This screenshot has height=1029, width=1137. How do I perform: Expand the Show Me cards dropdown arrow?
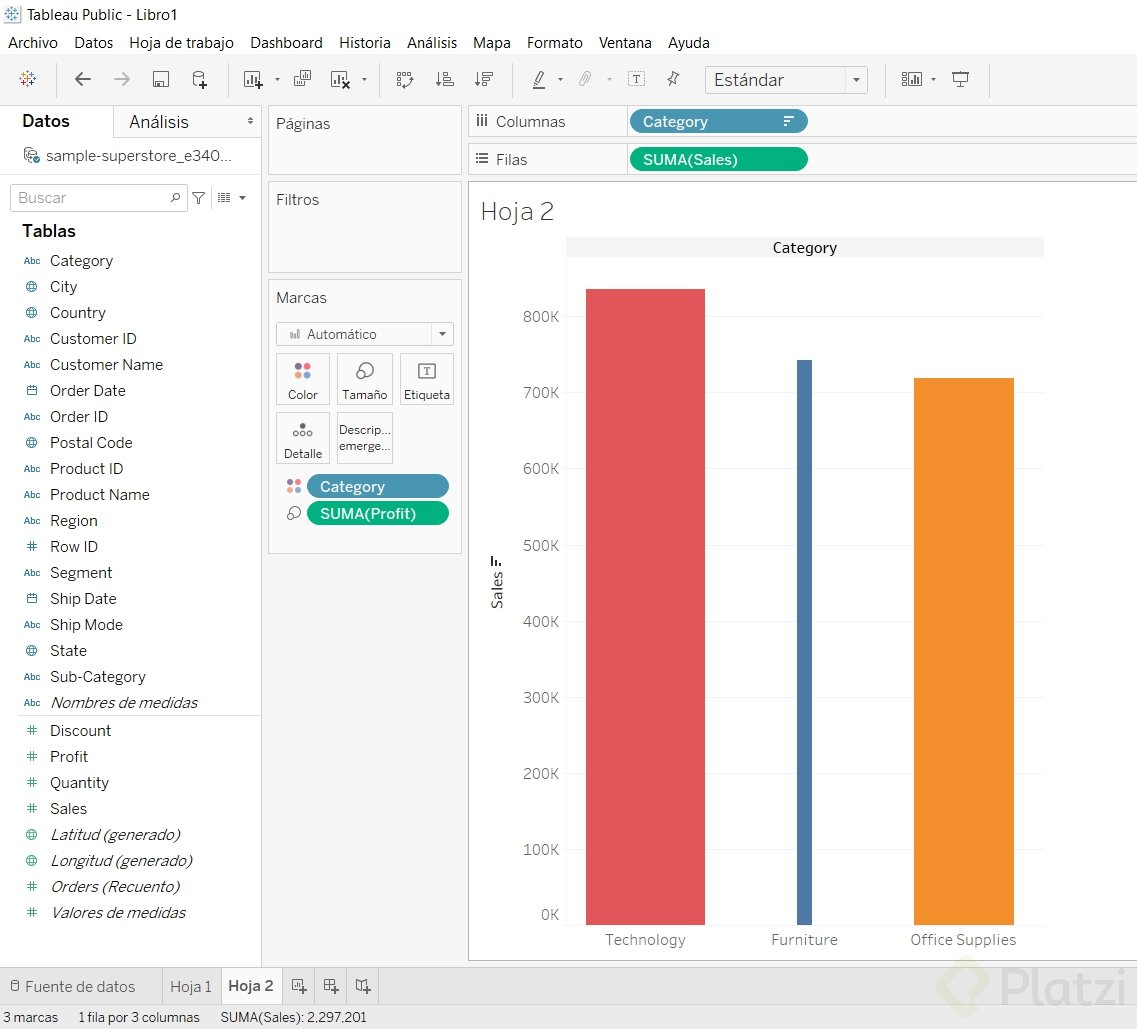tap(933, 79)
